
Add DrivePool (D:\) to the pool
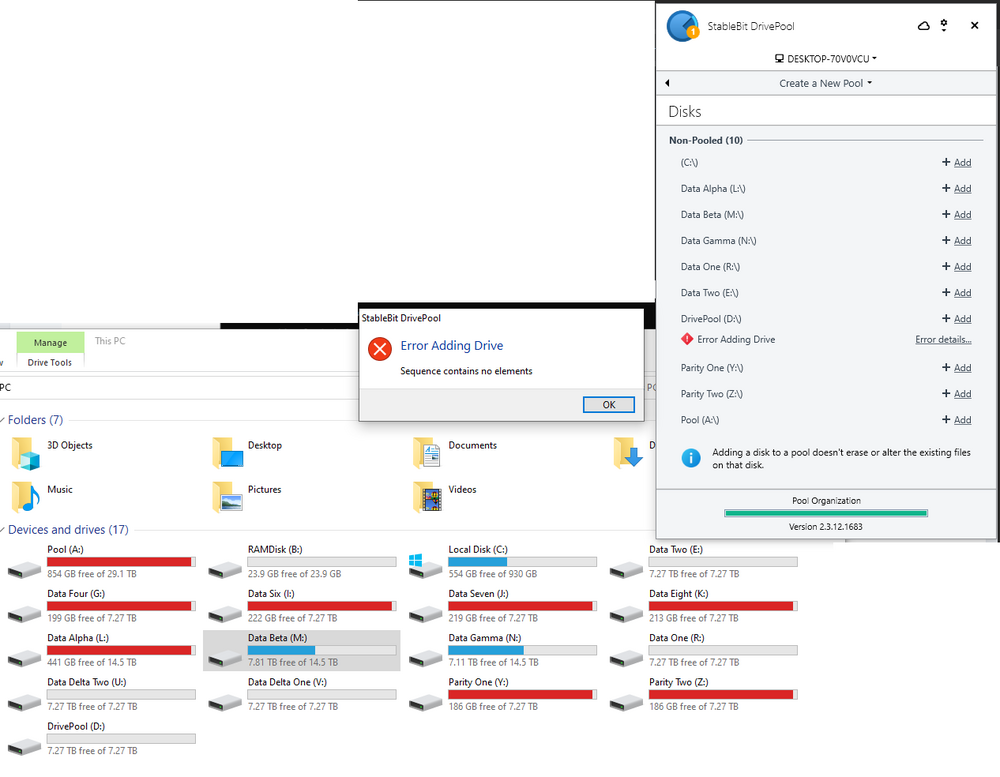[957, 319]
